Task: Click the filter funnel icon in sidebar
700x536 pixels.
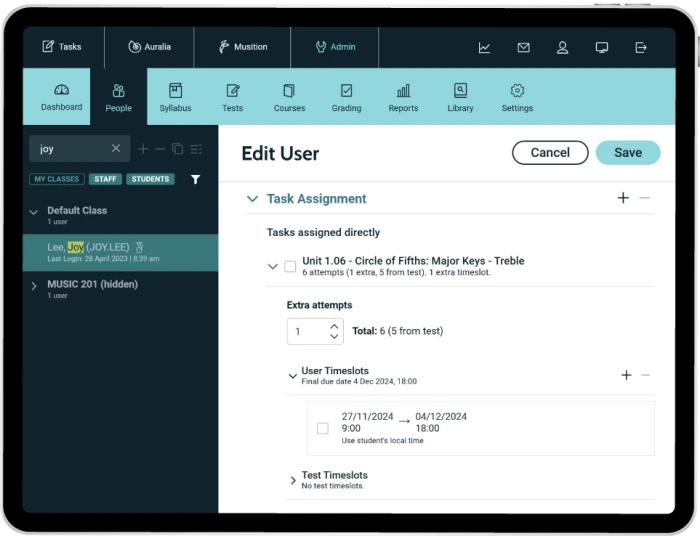Action: [195, 180]
